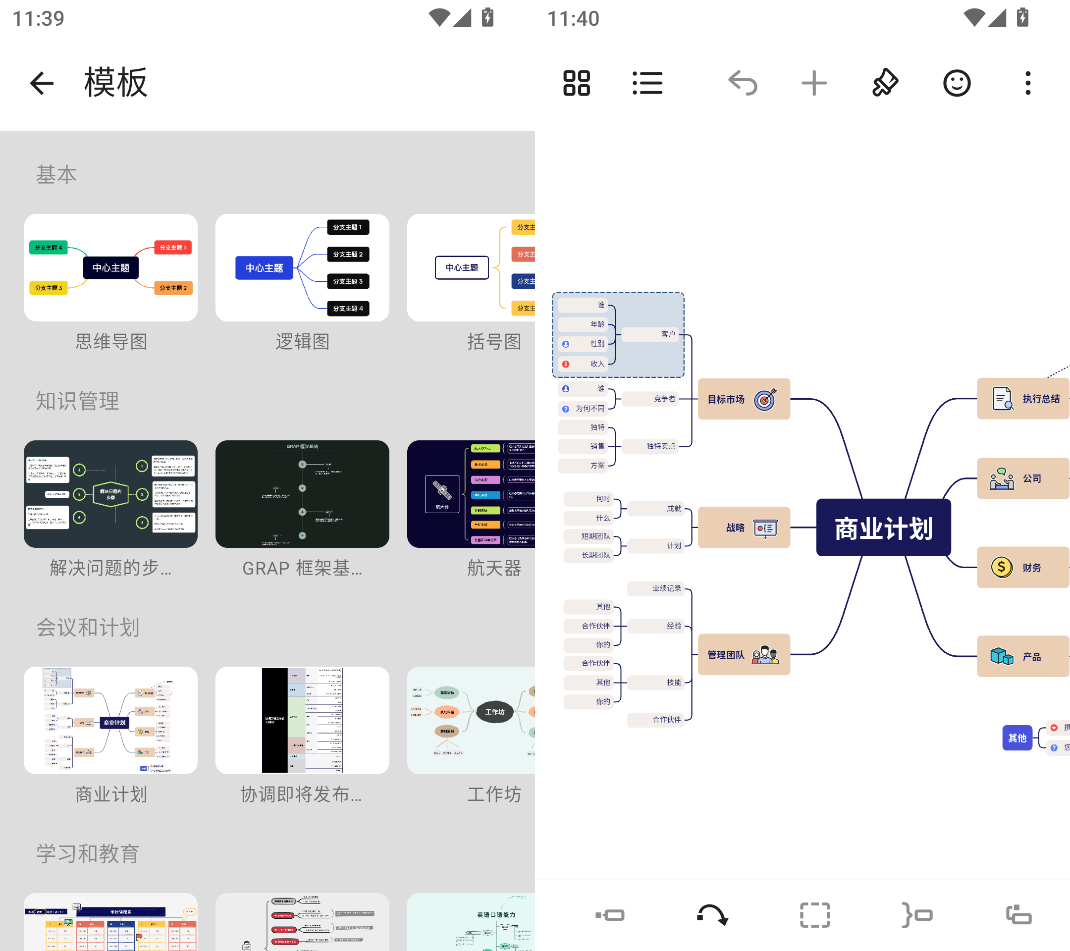Screen dimensions: 1070x951
Task: Select the 公司 branch node
Action: [x=1024, y=479]
